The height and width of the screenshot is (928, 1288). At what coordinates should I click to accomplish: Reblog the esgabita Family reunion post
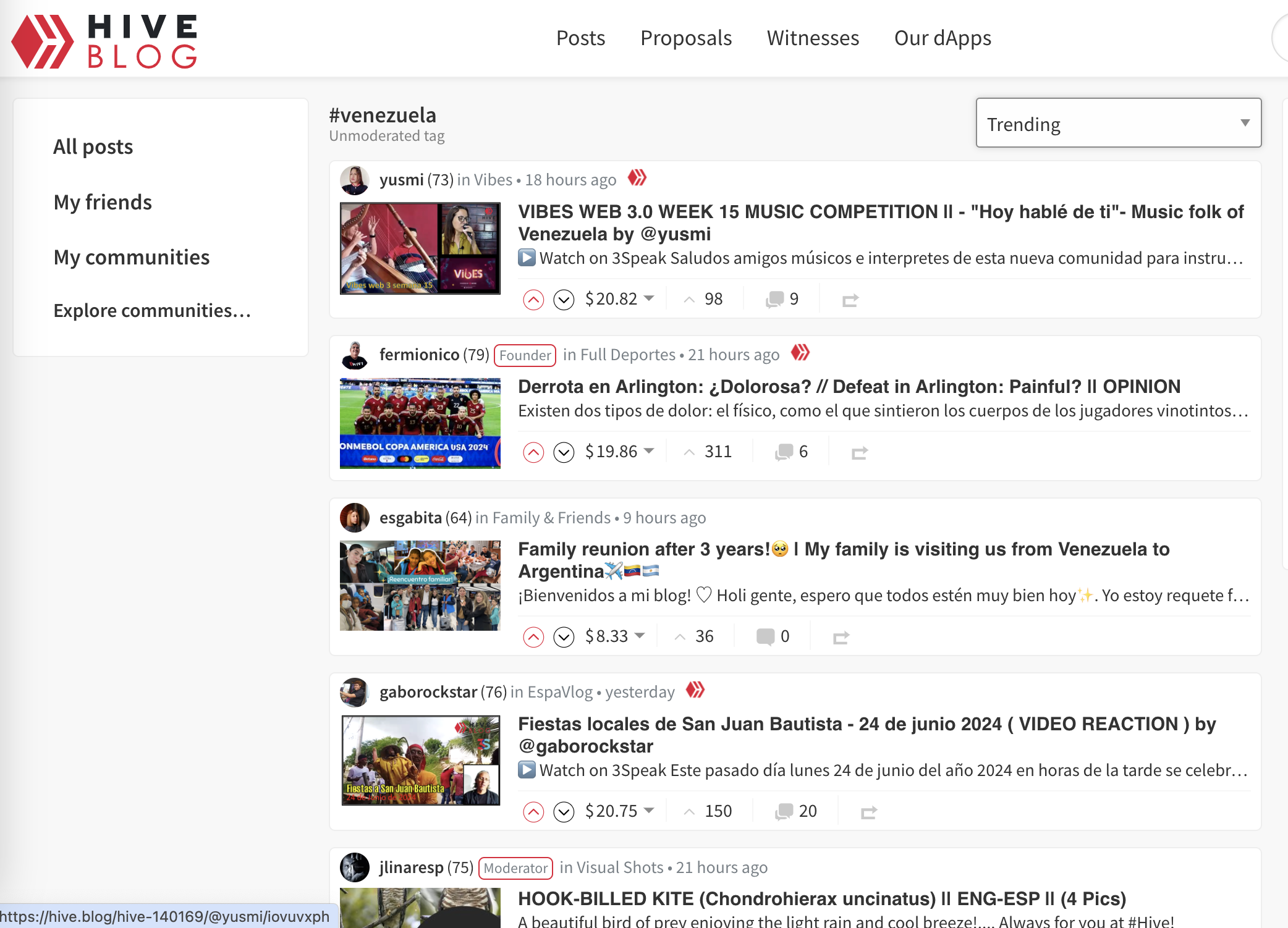pyautogui.click(x=841, y=637)
